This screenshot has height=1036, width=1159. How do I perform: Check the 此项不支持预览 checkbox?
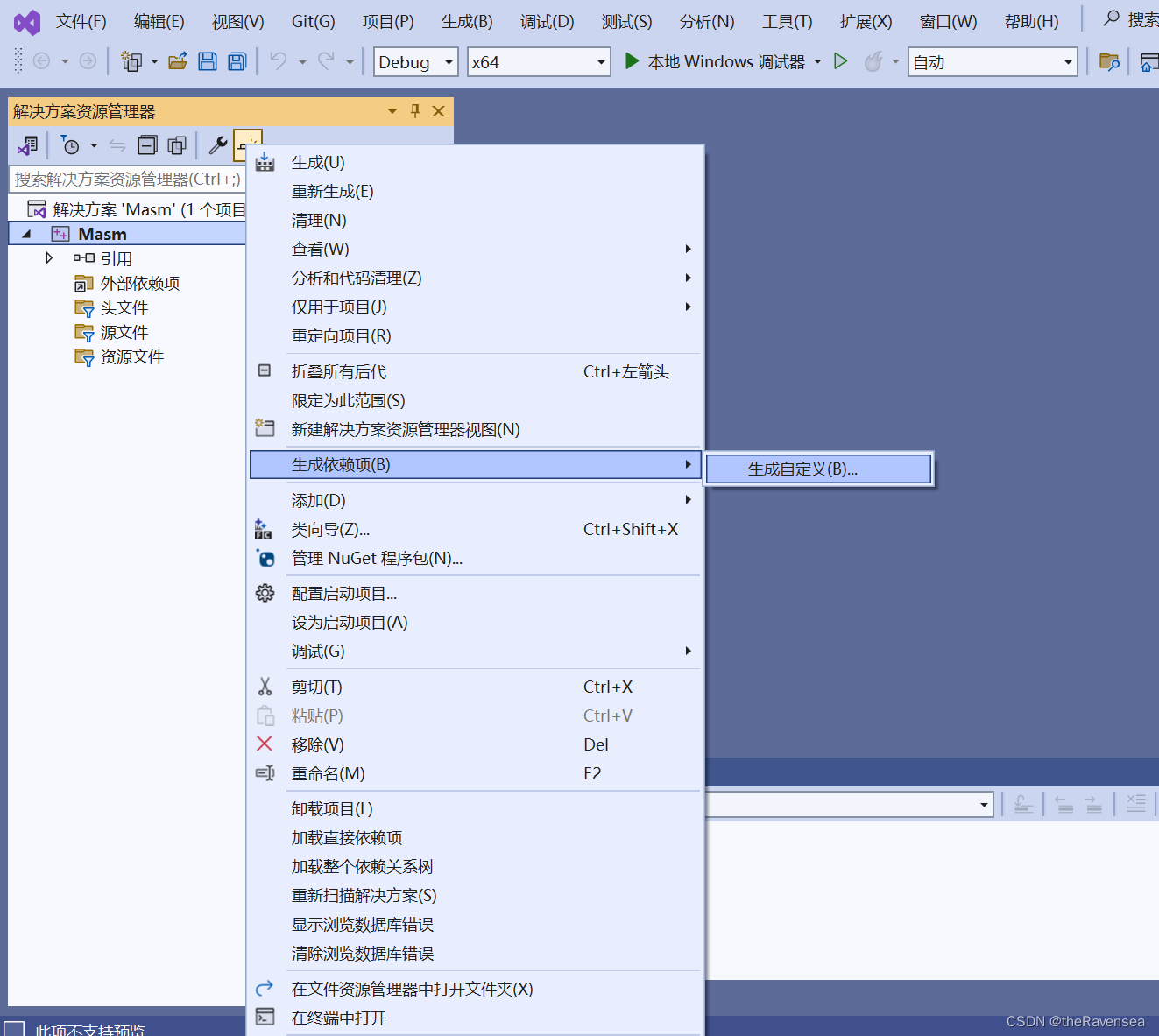click(x=14, y=1030)
